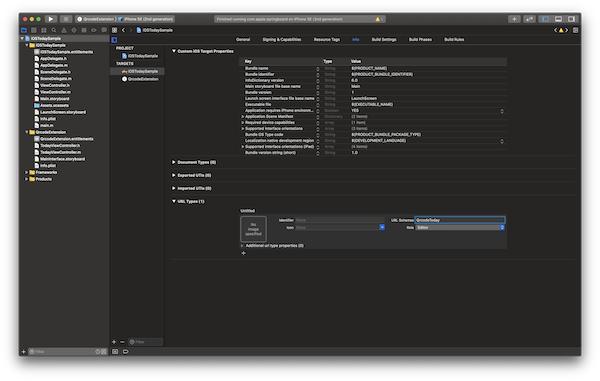Run the project with the Play button
The image size is (600, 381).
[x=51, y=19]
